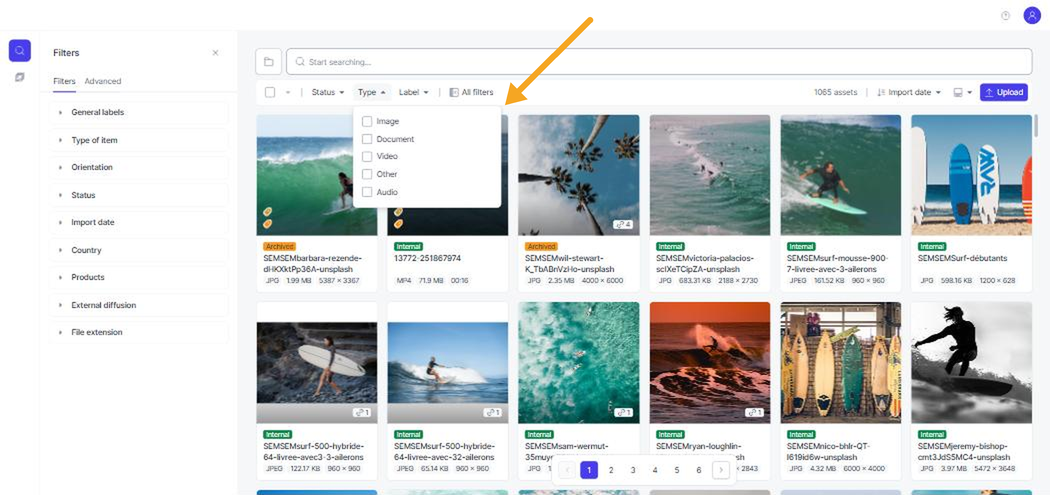The height and width of the screenshot is (495, 1050).
Task: Open the SEMSEMjeremy-bishop black-and-white surfer thumbnail
Action: tap(972, 362)
